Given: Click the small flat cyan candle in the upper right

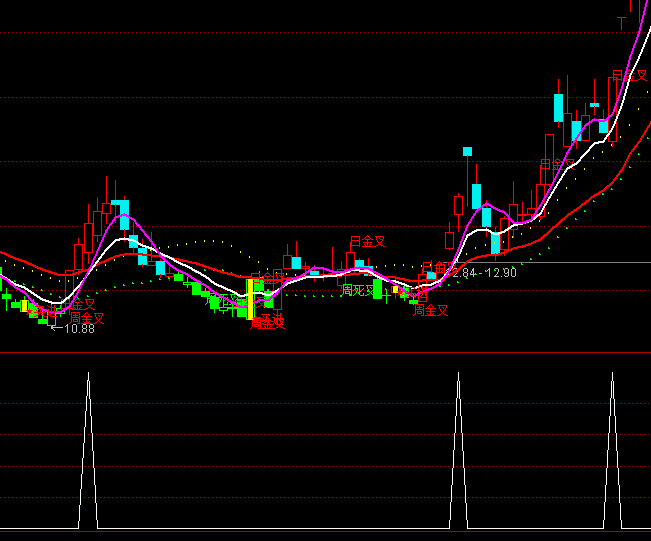Looking at the screenshot, I should tap(594, 104).
